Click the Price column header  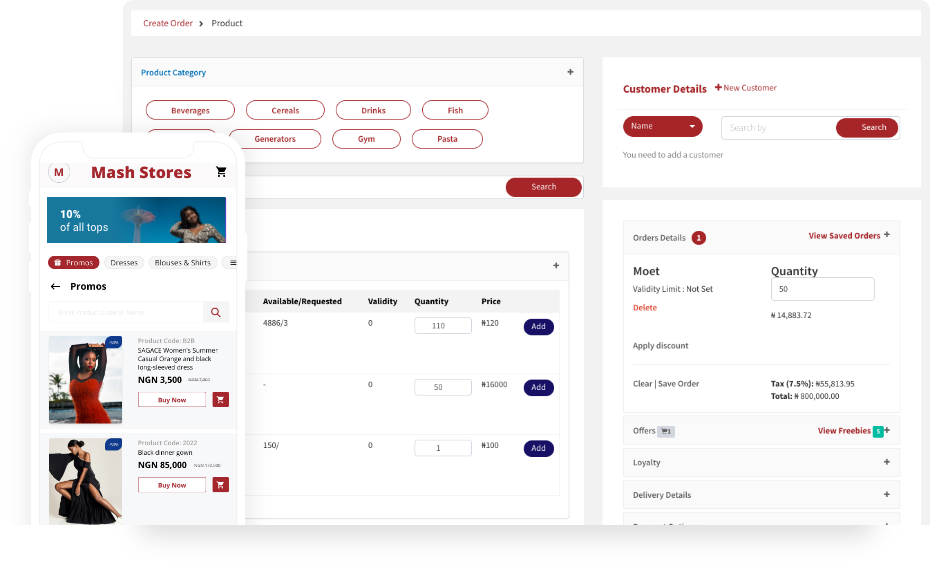491,301
